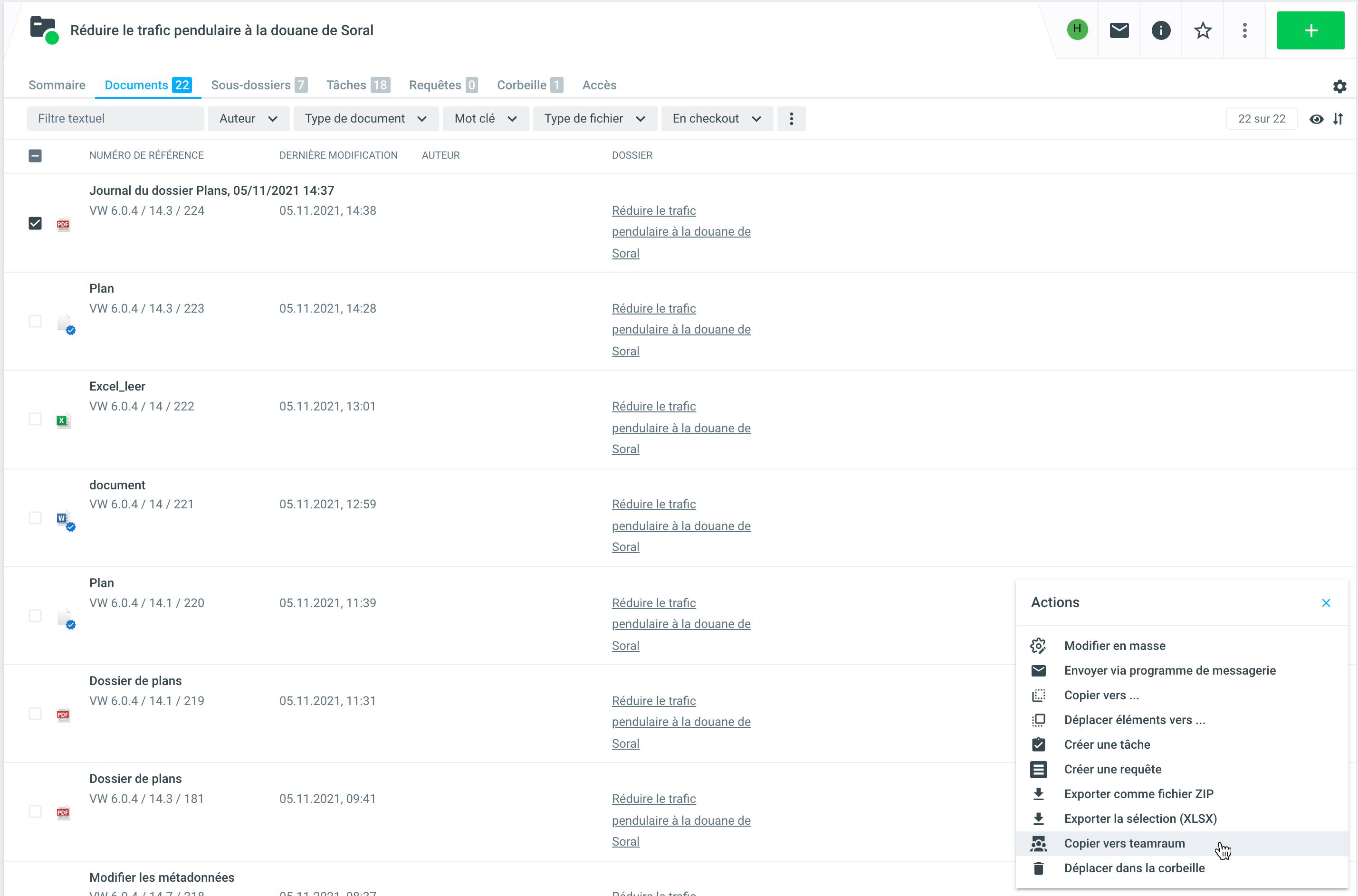1358x896 pixels.
Task: Click the envelope mail icon in header
Action: click(1119, 30)
